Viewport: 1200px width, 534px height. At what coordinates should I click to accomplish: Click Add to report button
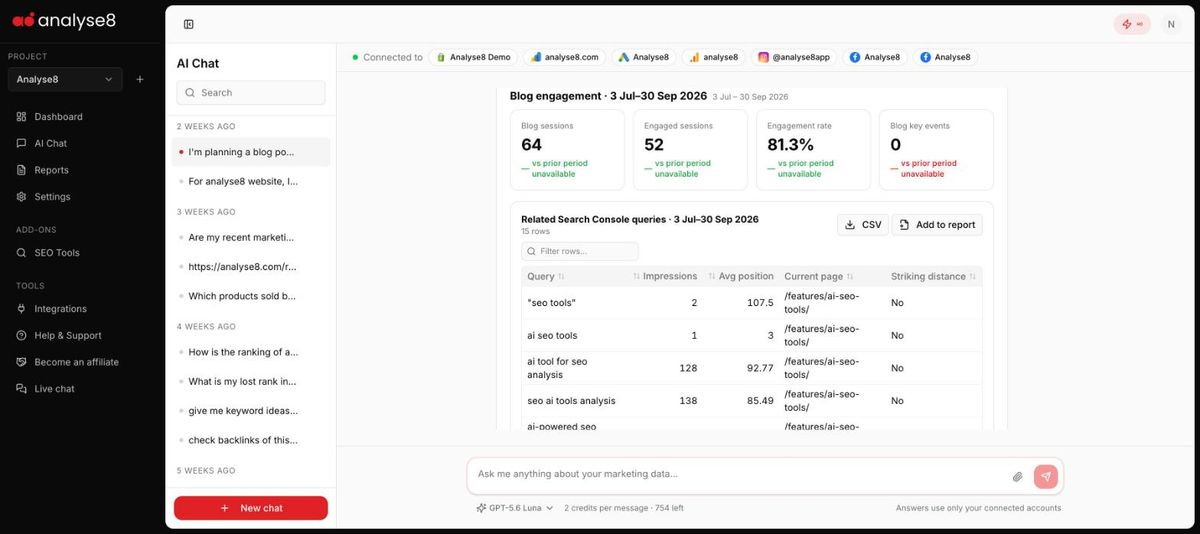(x=937, y=225)
